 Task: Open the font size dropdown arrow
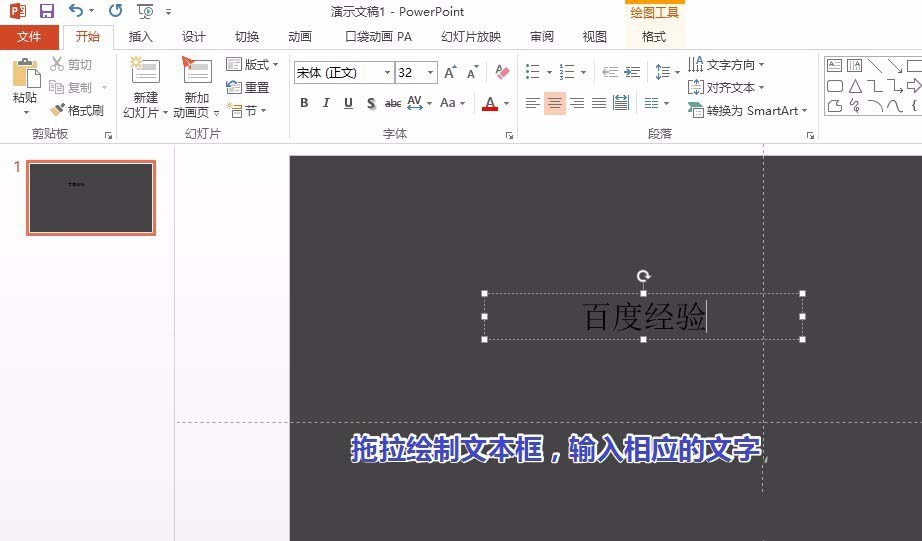(x=430, y=72)
